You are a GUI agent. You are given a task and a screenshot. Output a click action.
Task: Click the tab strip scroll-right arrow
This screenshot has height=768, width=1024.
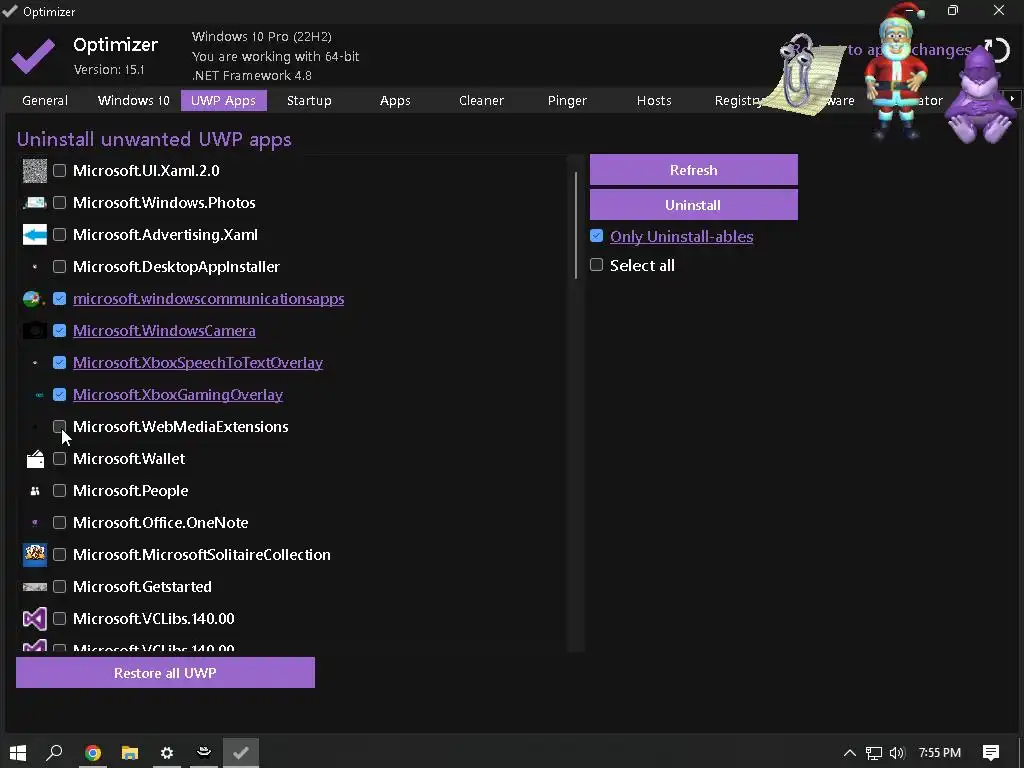pos(1012,99)
